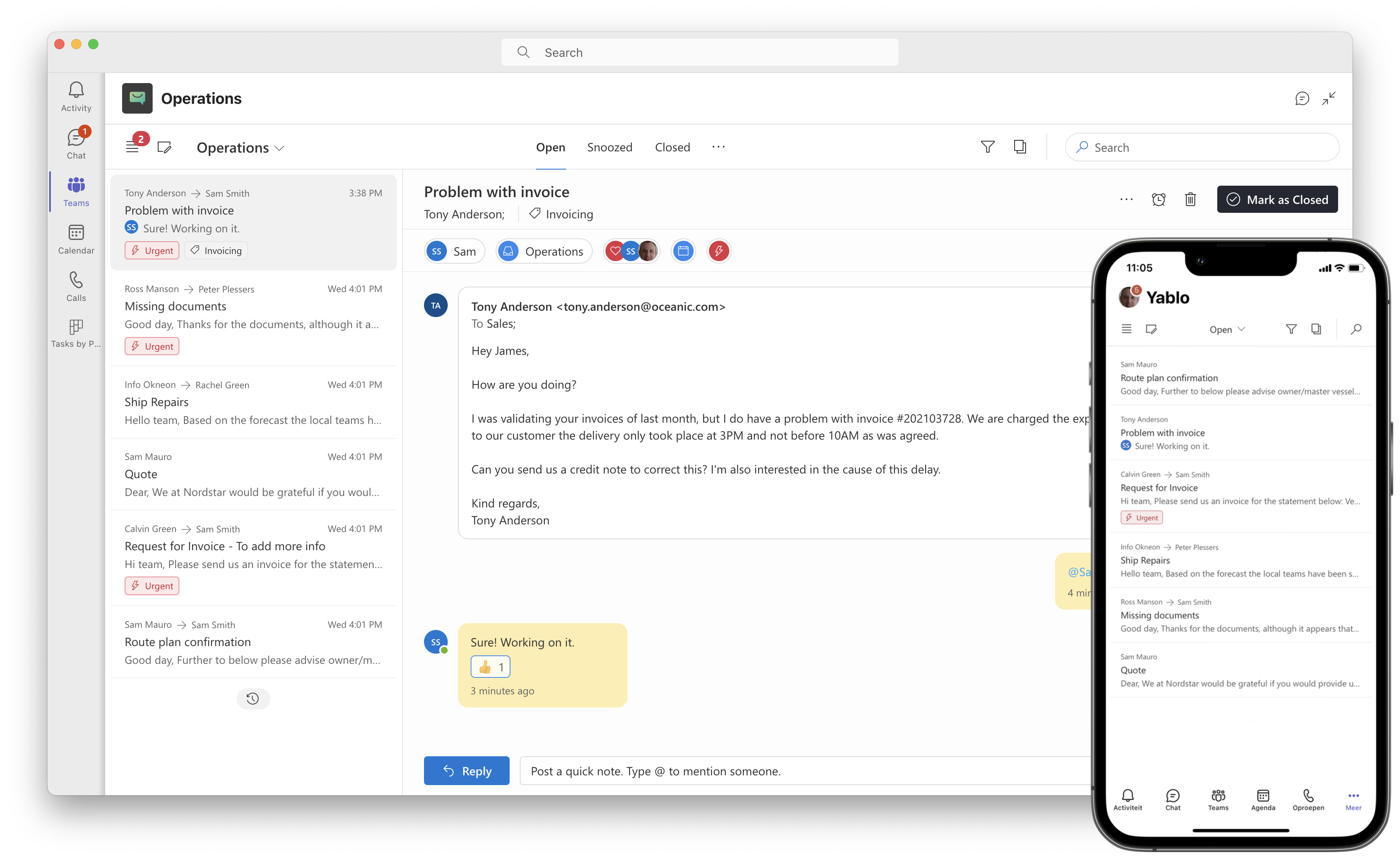Screen dimensions: 1400x858
Task: Click the snooze alarm clock icon
Action: (1158, 200)
